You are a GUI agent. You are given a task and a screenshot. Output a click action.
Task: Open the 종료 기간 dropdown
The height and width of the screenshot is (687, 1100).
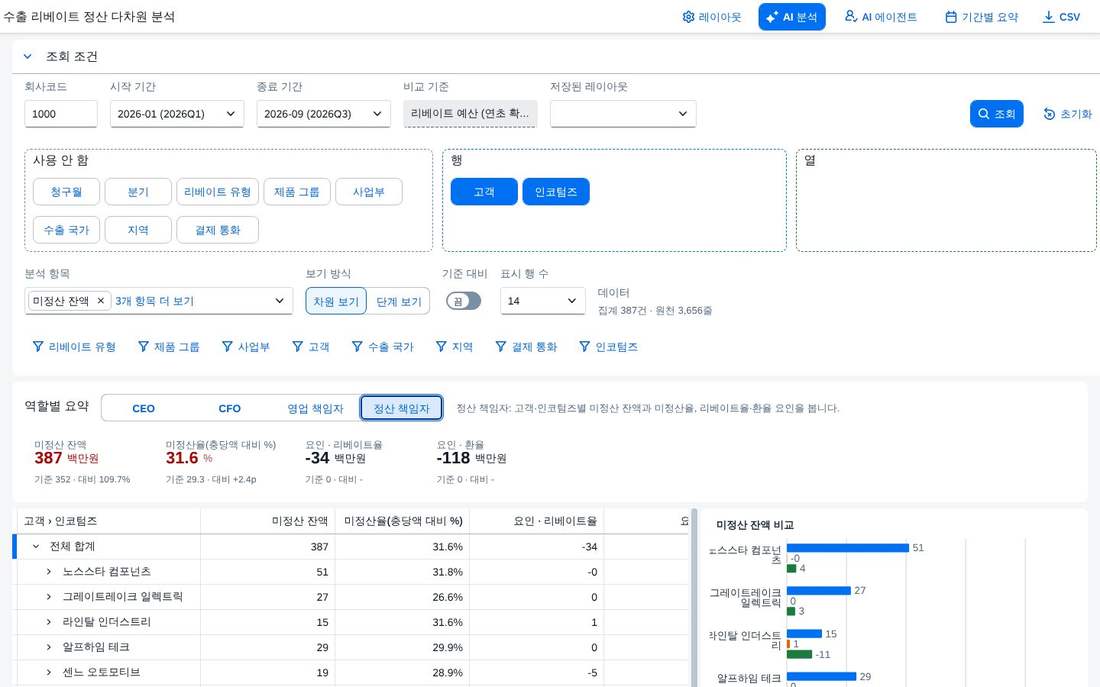click(x=323, y=114)
